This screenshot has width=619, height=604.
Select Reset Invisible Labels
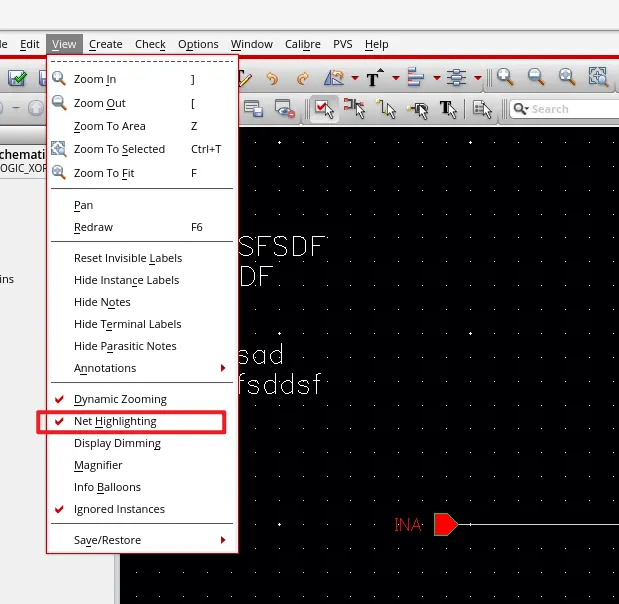click(142, 258)
